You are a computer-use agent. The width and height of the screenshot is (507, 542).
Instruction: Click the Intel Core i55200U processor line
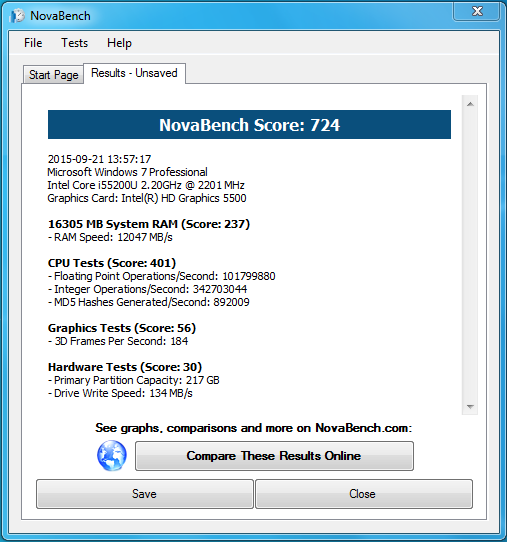146,185
